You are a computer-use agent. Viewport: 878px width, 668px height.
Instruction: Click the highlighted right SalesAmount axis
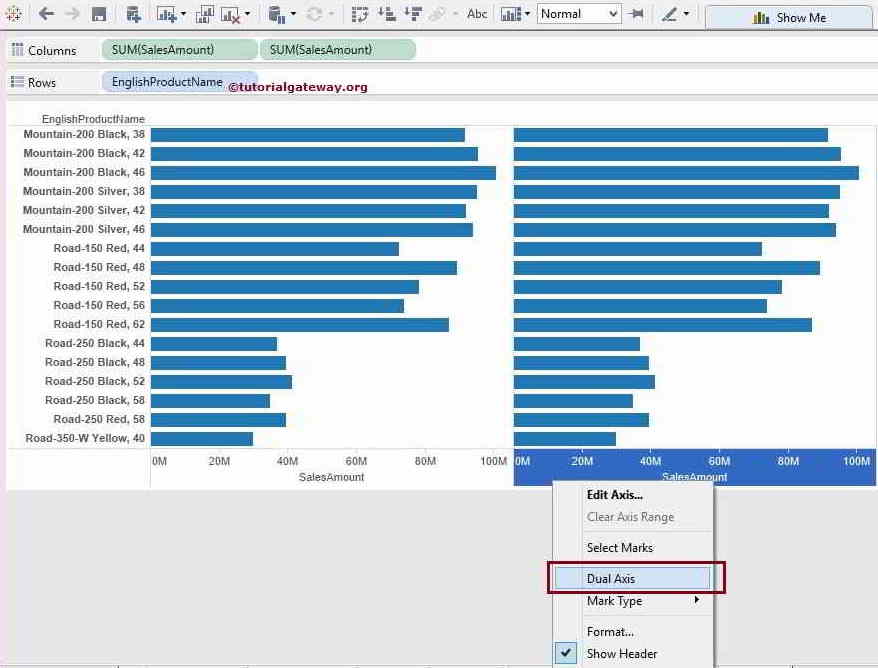click(x=694, y=466)
